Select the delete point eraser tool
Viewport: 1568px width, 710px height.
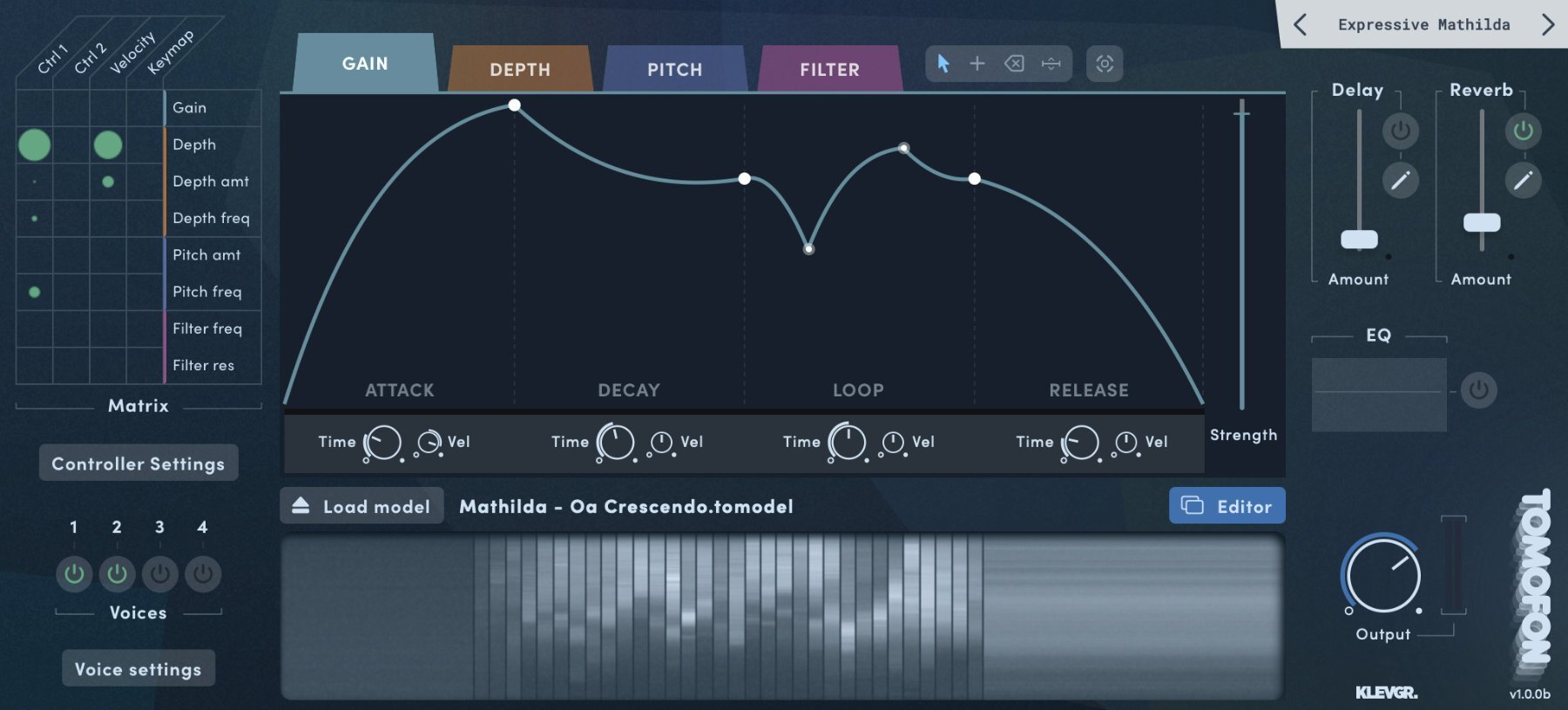coord(1014,64)
